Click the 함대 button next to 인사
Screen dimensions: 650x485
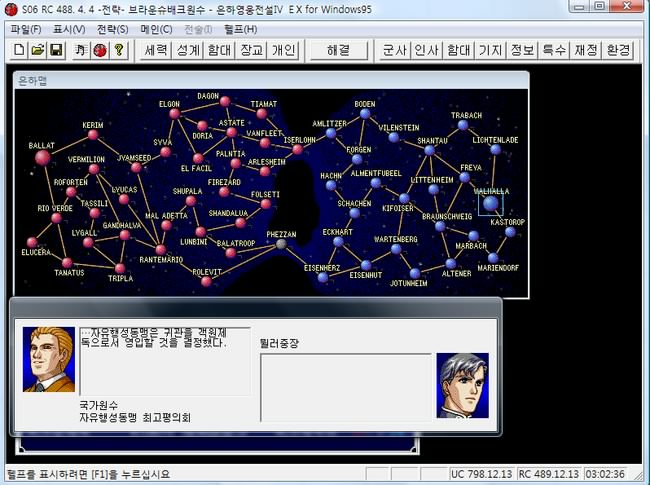coord(458,51)
